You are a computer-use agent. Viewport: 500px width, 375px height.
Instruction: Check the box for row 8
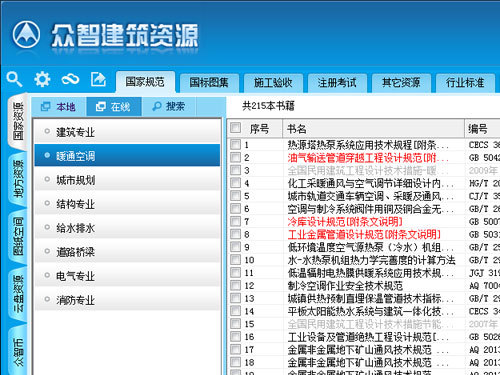coord(235,234)
